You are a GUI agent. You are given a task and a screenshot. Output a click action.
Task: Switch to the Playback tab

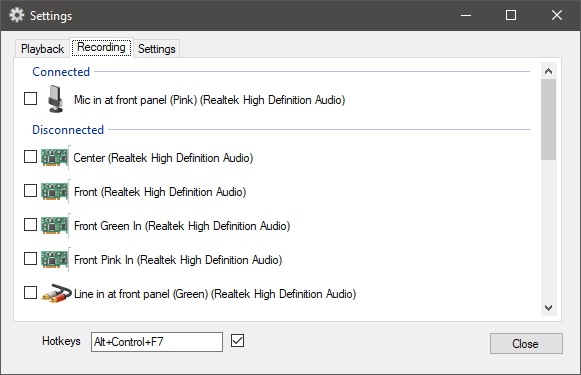42,49
